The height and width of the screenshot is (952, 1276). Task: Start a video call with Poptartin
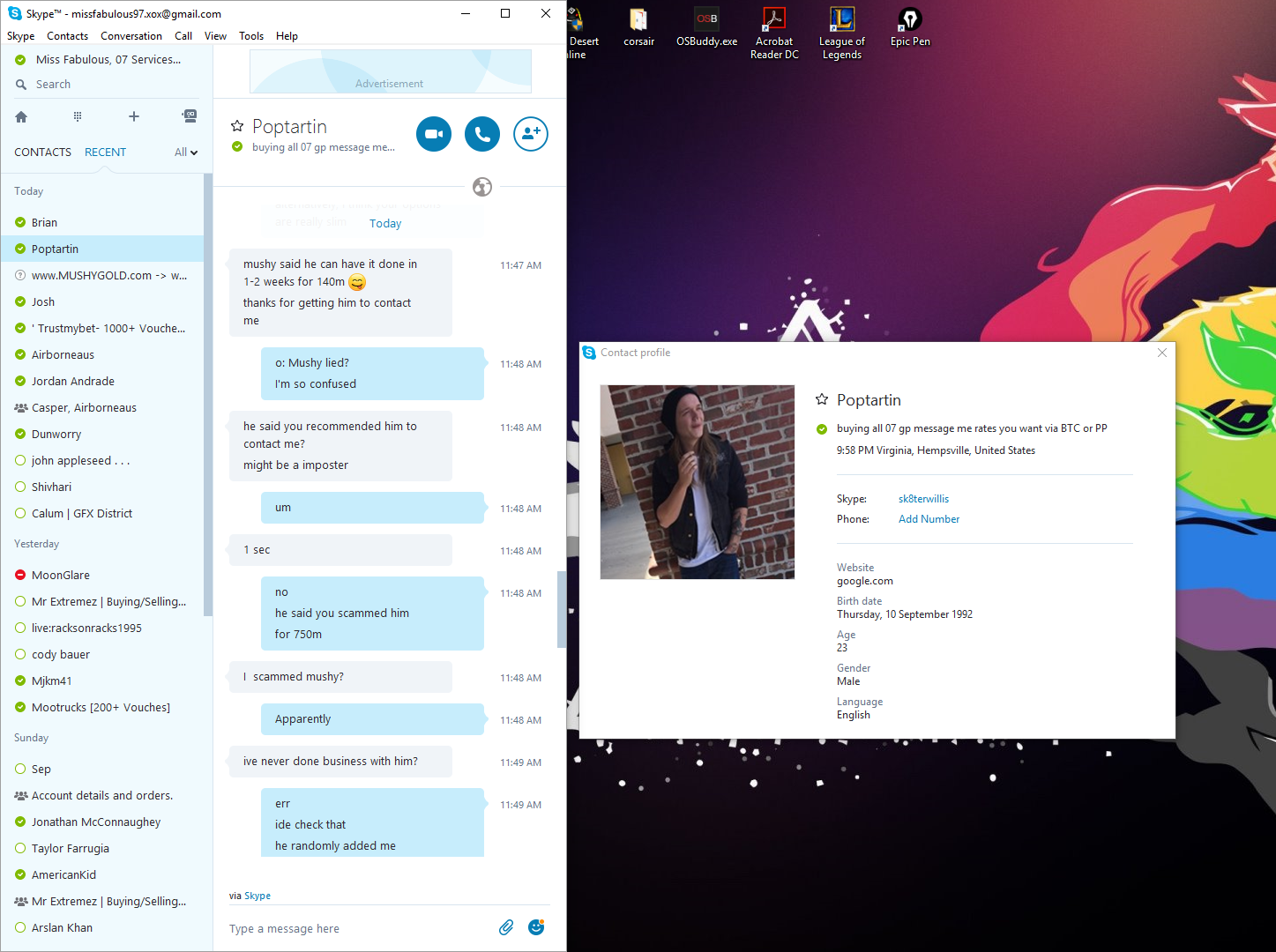tap(434, 134)
